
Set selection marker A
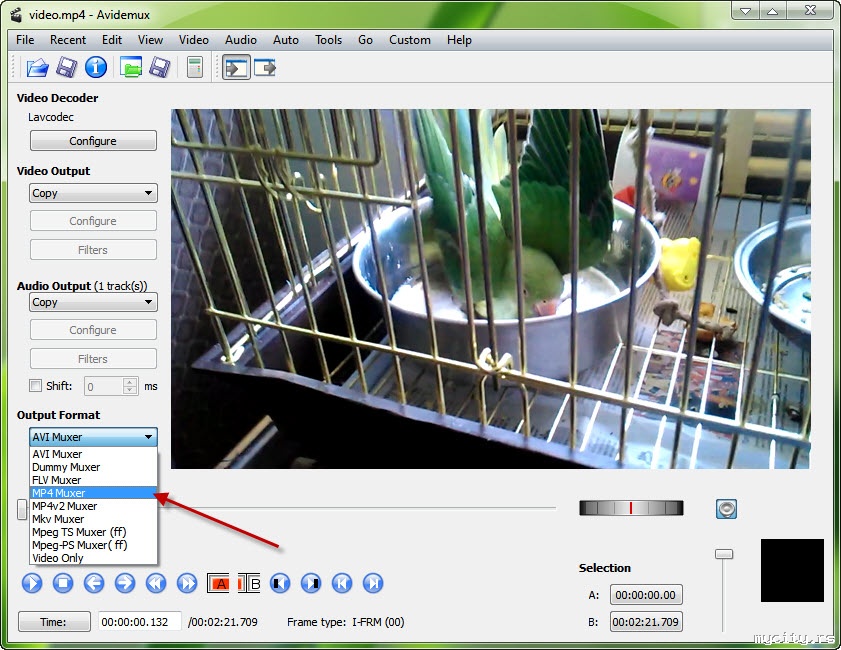218,583
